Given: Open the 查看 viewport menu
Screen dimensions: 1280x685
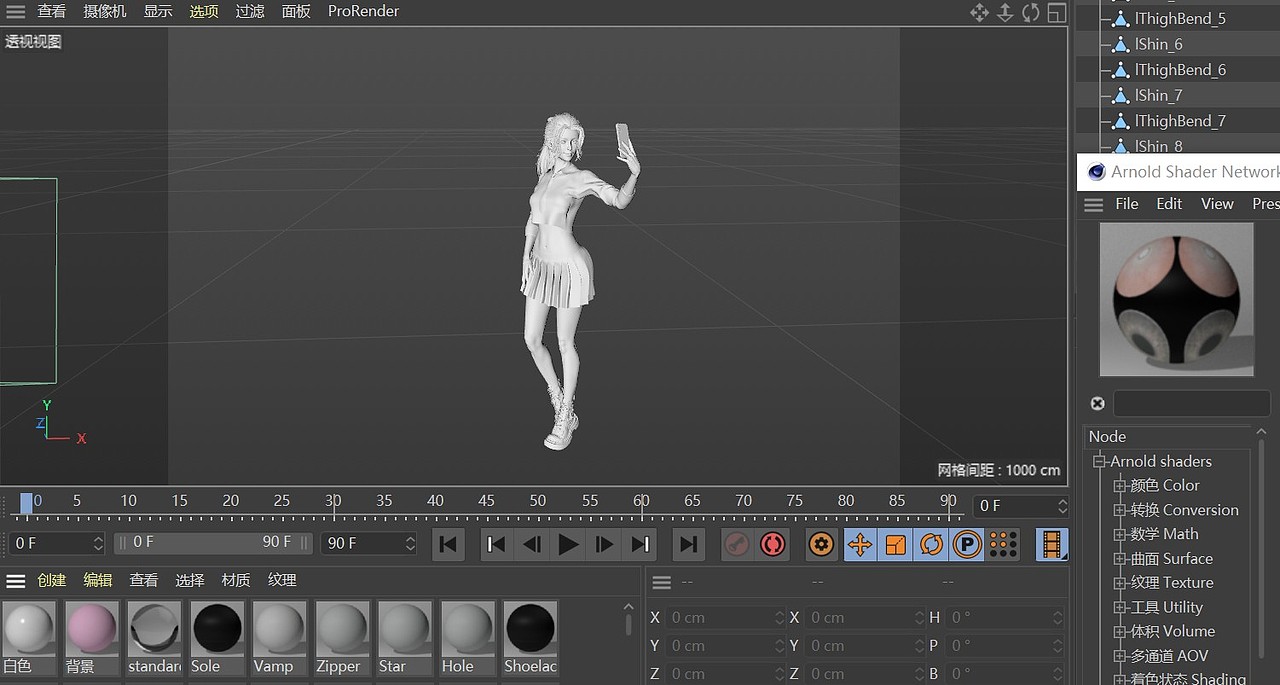Looking at the screenshot, I should coord(52,11).
